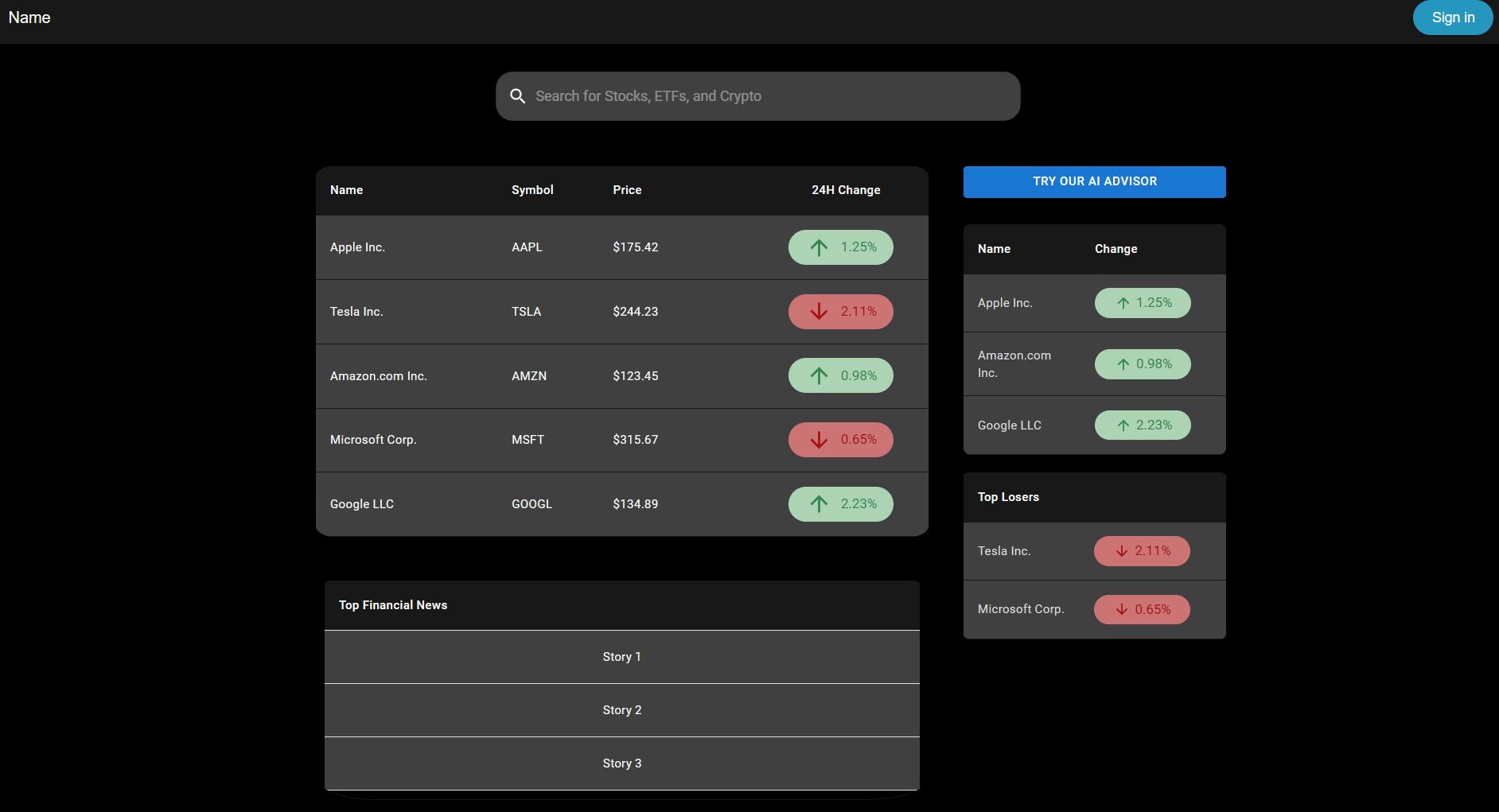The image size is (1499, 812).
Task: Click Amazon's green up arrow in main table
Action: pos(819,375)
